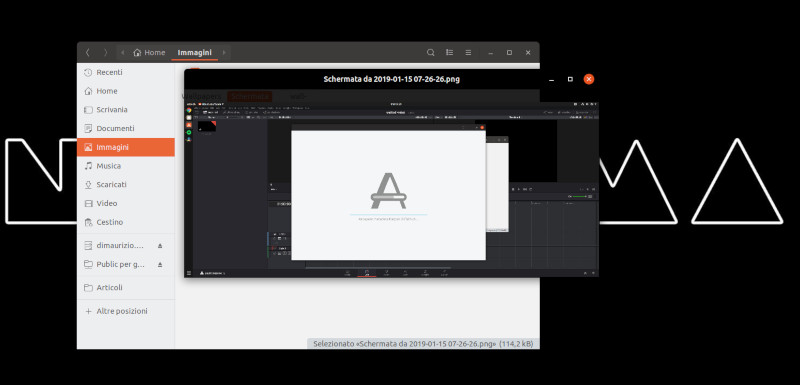800x385 pixels.
Task: Maximize the image preview window
Action: coord(570,79)
